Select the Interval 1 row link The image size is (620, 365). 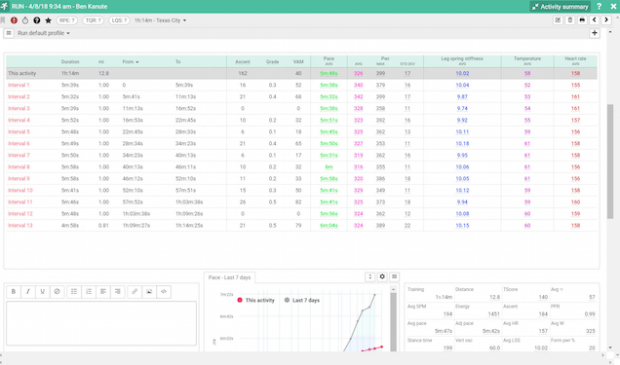click(x=19, y=85)
